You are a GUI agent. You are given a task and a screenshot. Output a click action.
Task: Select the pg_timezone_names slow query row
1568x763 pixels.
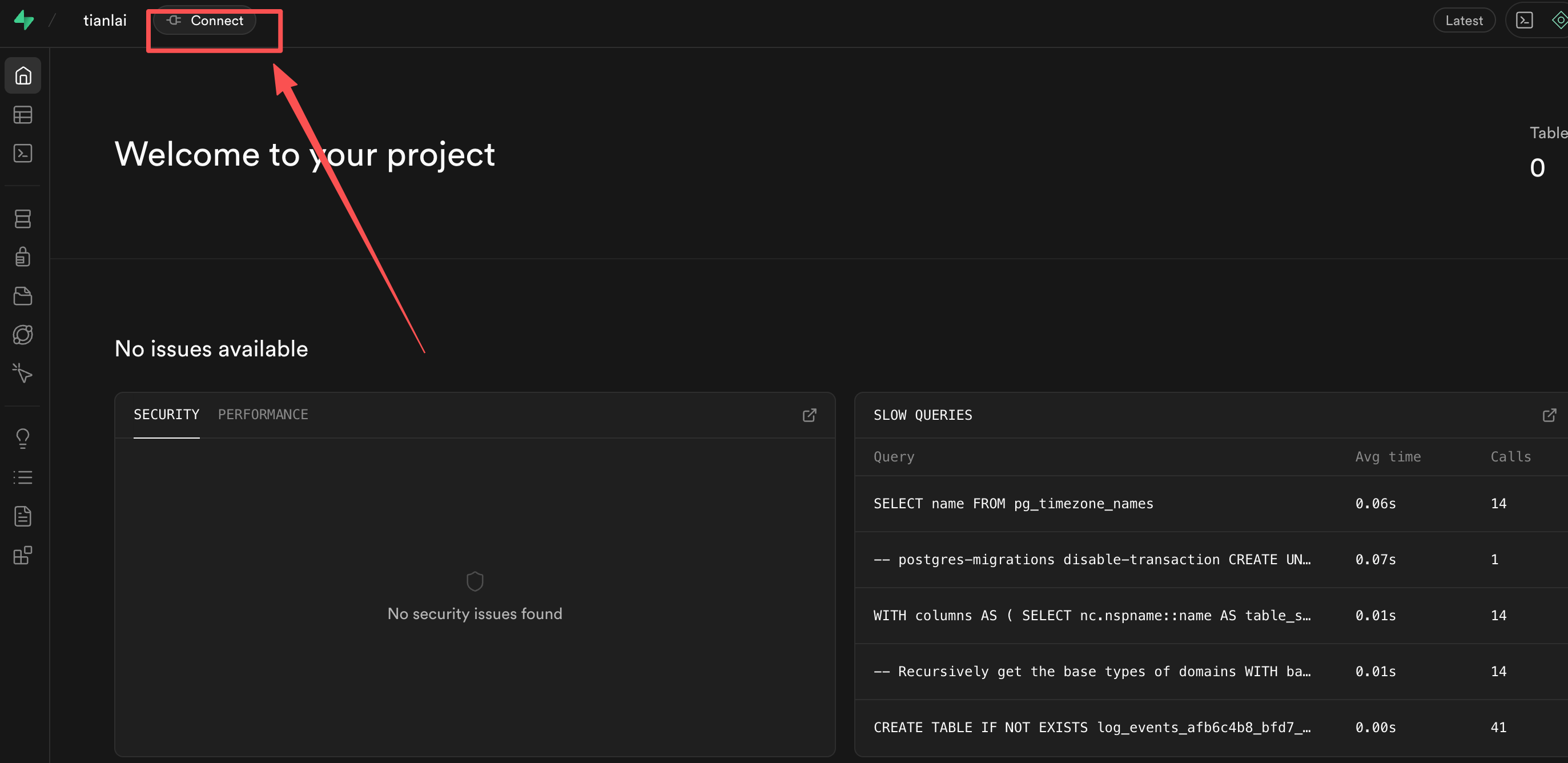(x=1013, y=504)
